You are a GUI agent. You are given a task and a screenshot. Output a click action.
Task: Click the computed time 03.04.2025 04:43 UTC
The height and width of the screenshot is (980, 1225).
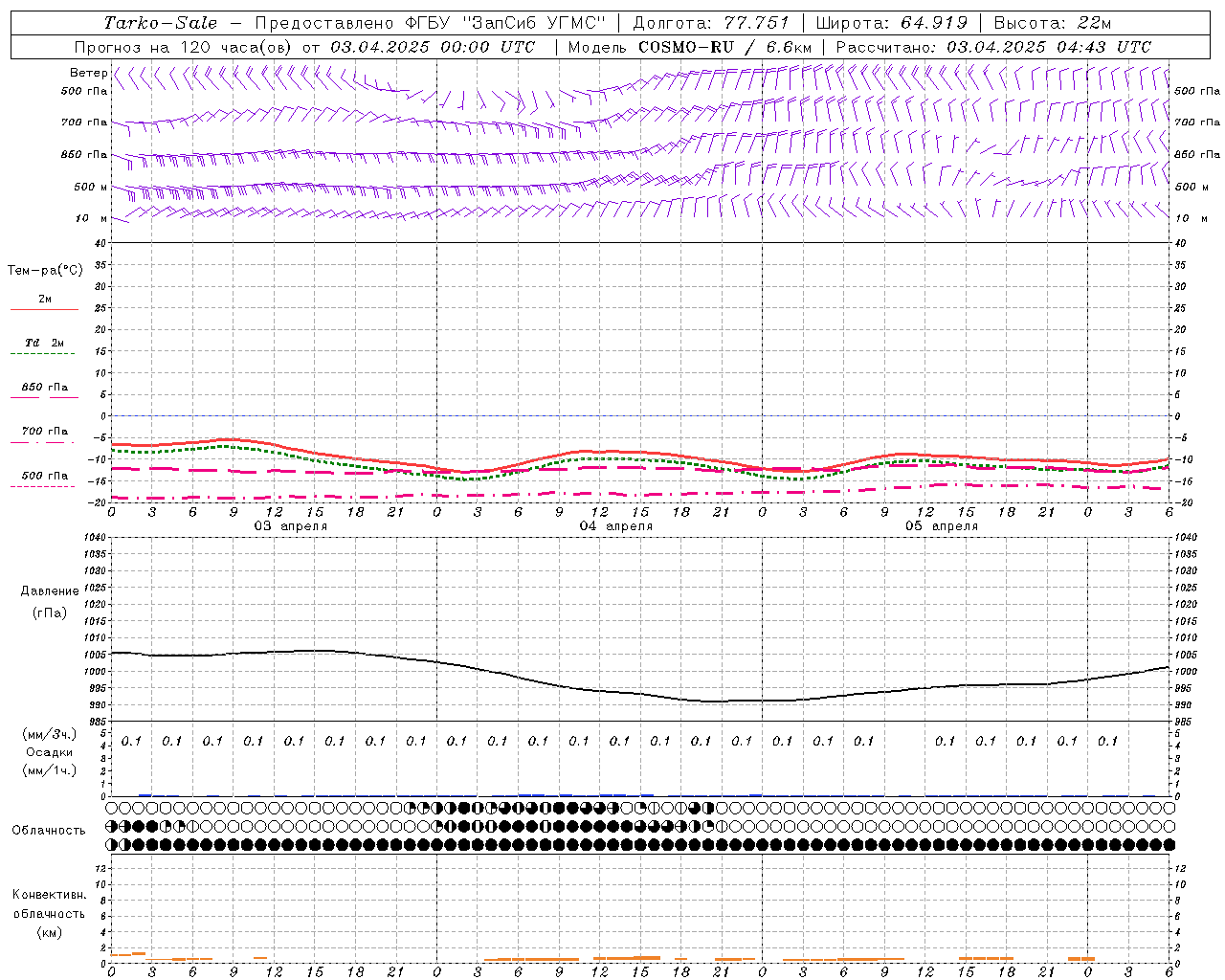pyautogui.click(x=1049, y=47)
